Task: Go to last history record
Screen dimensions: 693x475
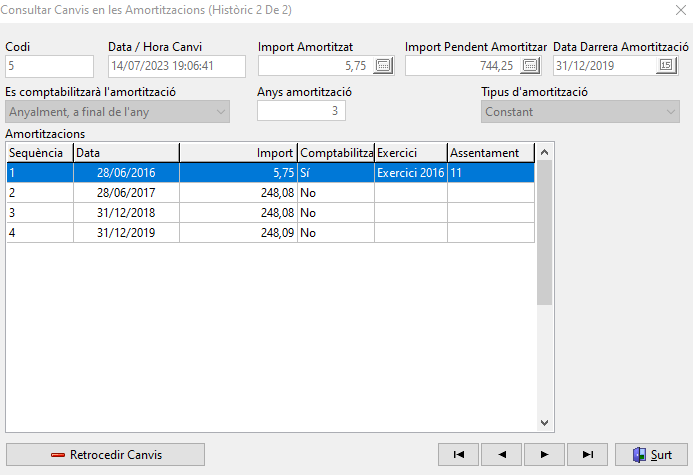Action: pyautogui.click(x=588, y=455)
